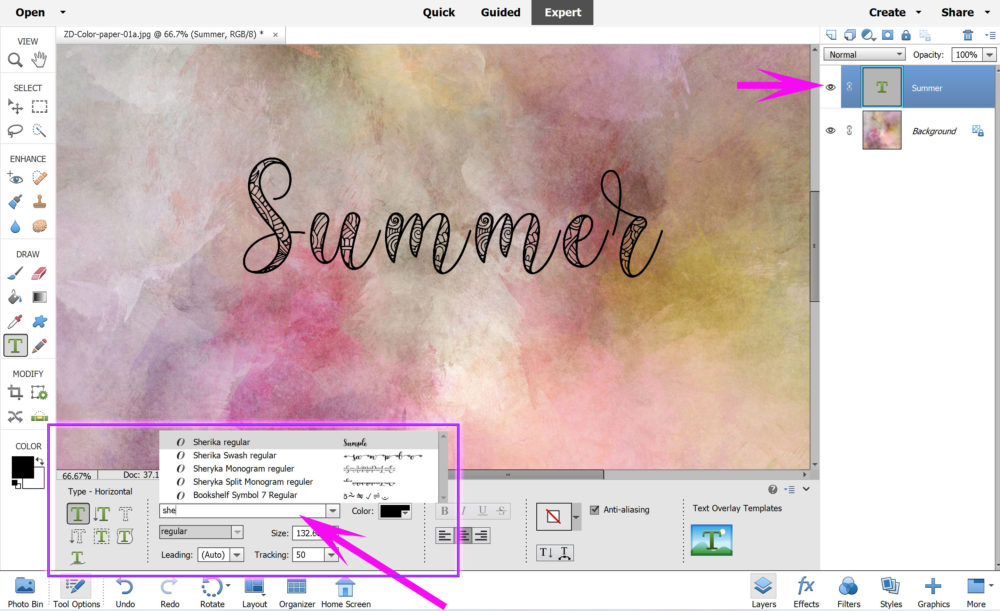Click the lock all pixels icon
This screenshot has width=1000, height=611.
click(x=906, y=35)
